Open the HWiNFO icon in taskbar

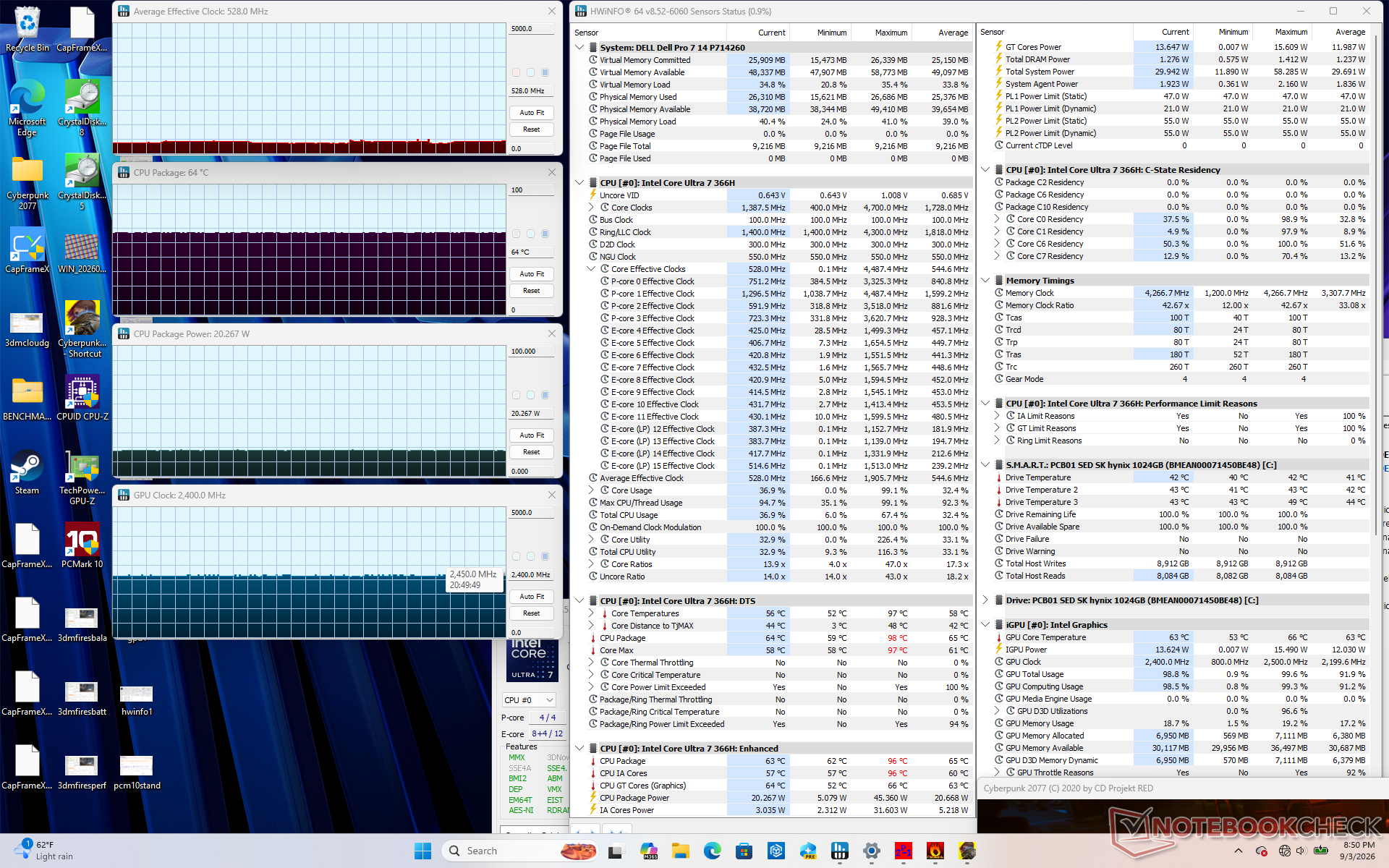point(839,851)
